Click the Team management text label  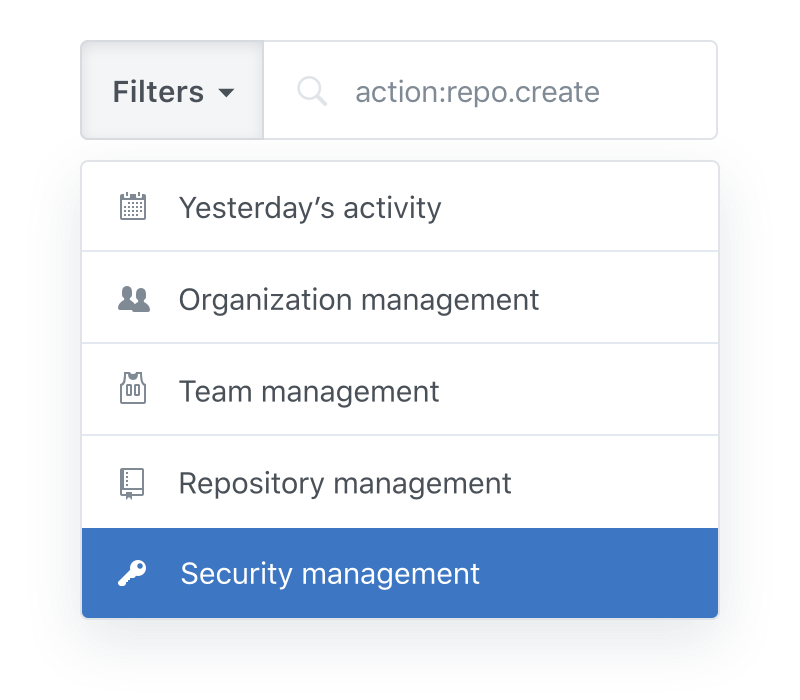(309, 392)
